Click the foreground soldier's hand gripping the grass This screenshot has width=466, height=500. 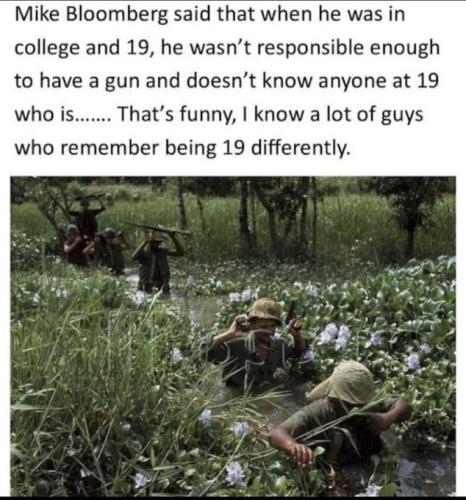tap(302, 453)
